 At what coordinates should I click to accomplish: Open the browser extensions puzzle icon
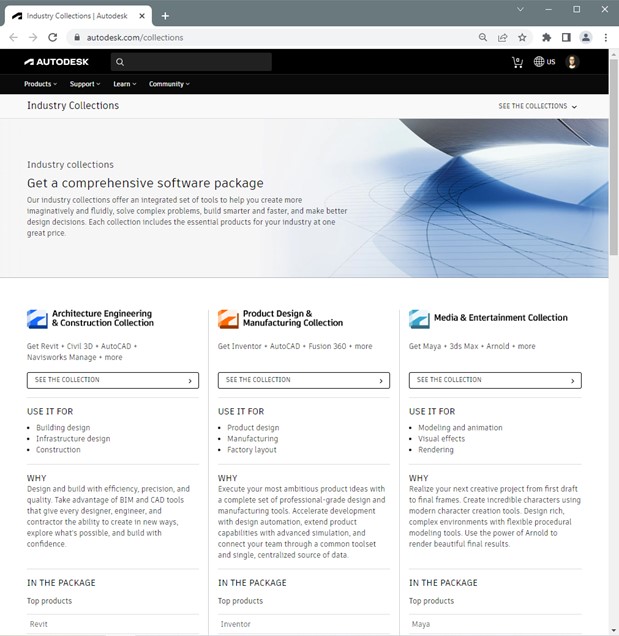point(546,37)
